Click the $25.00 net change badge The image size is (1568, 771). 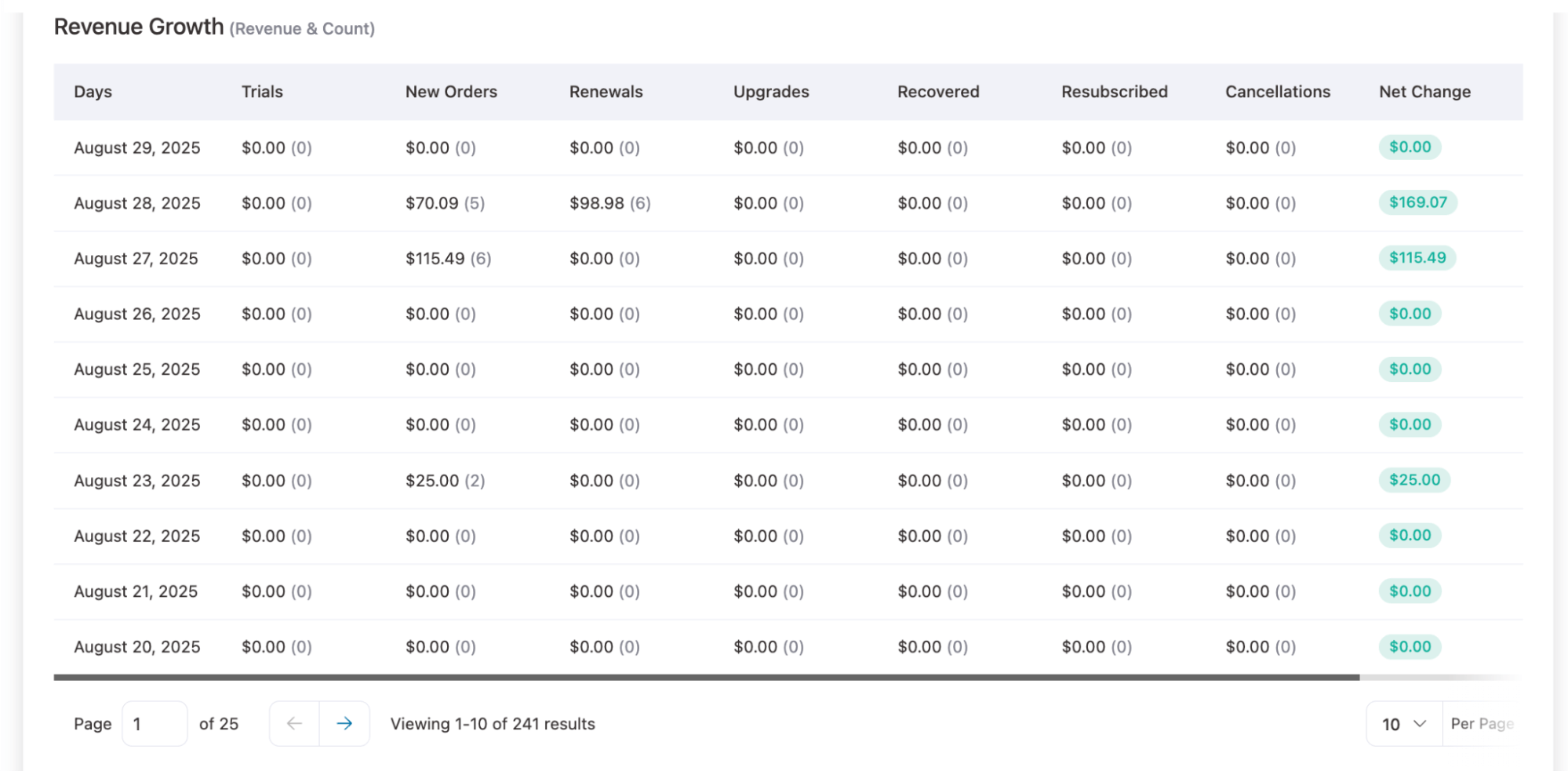[1413, 480]
